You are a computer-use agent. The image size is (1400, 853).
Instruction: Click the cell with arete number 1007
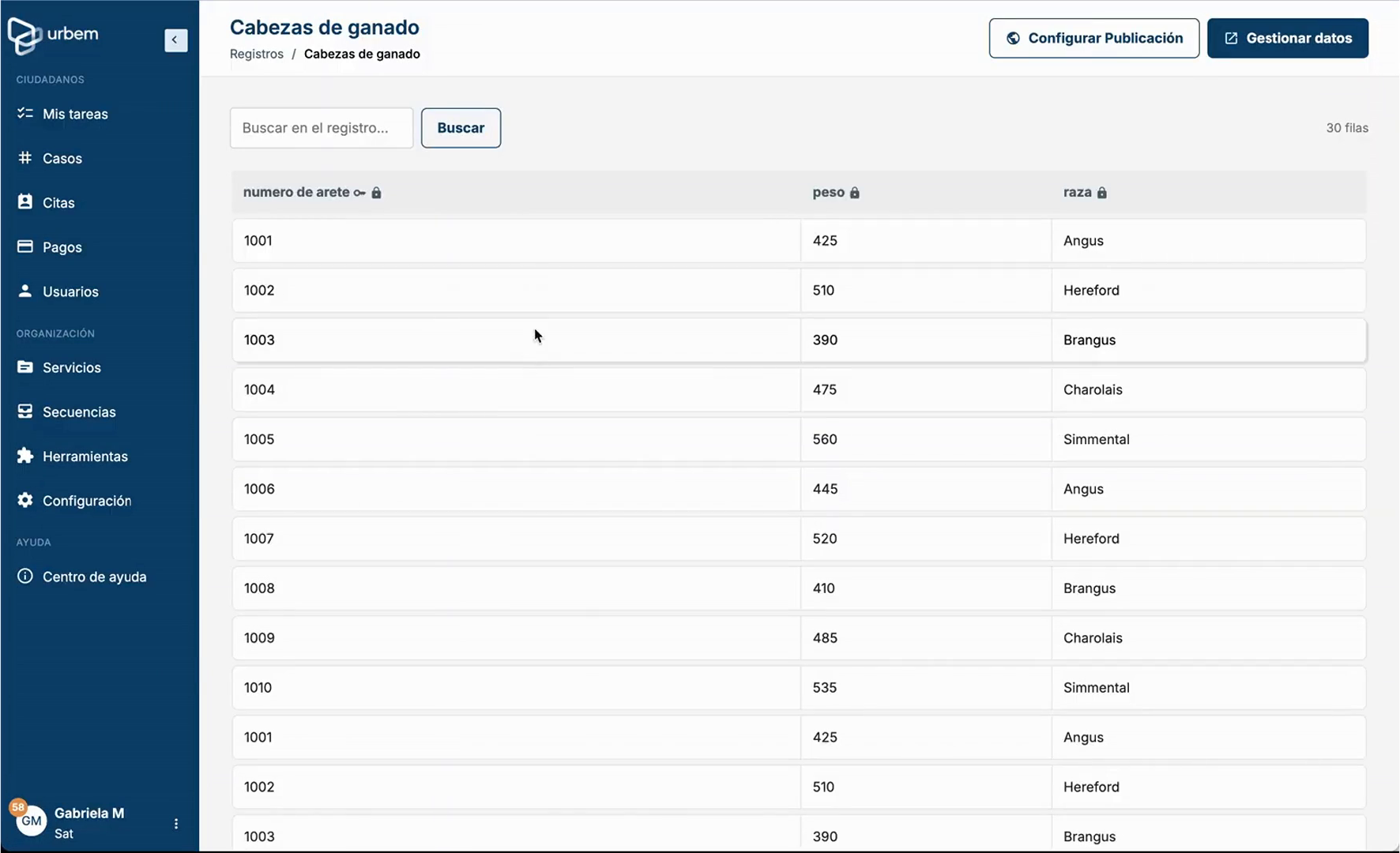pos(517,539)
